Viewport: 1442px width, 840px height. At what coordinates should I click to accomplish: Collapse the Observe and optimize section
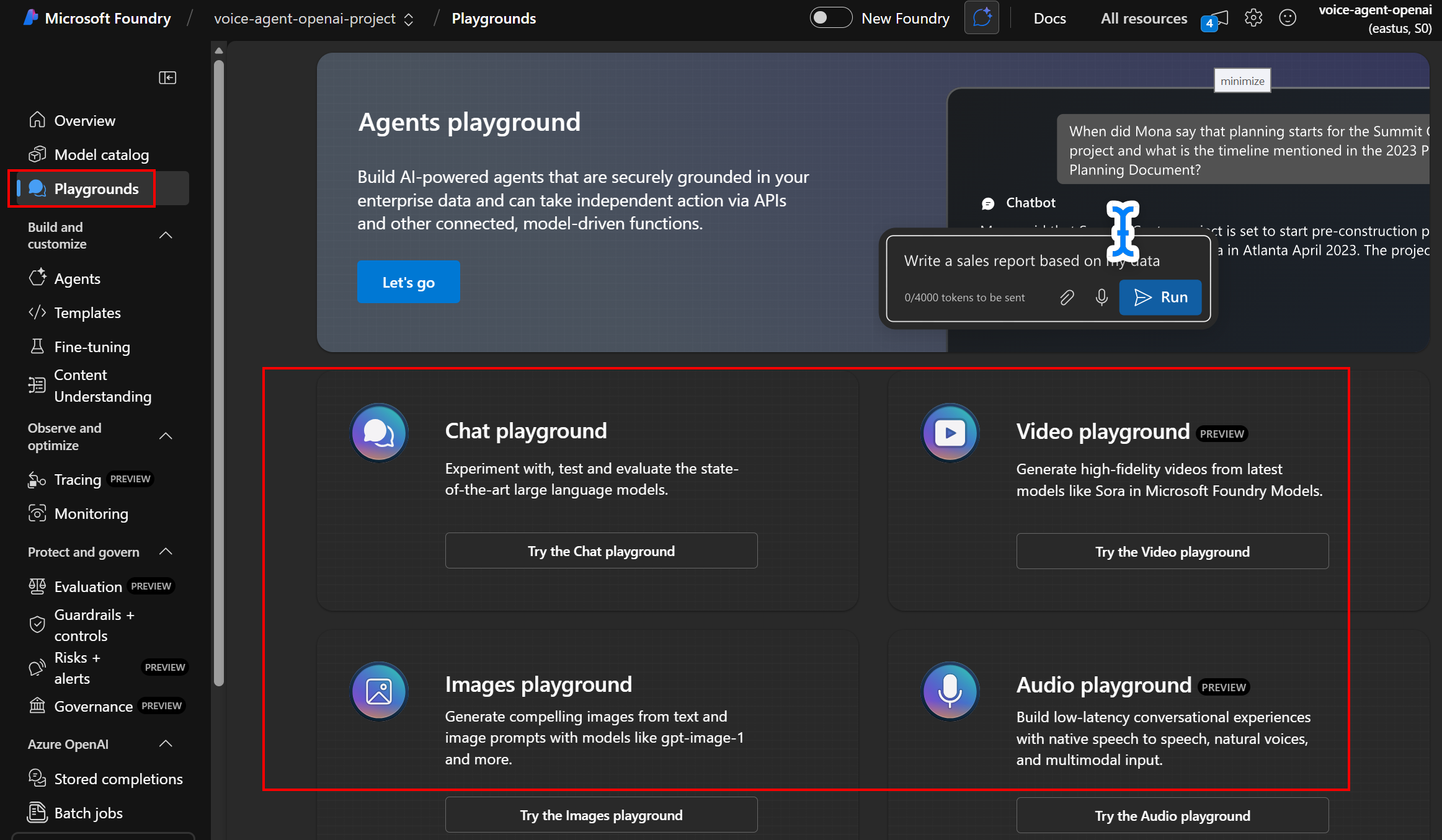coord(166,436)
